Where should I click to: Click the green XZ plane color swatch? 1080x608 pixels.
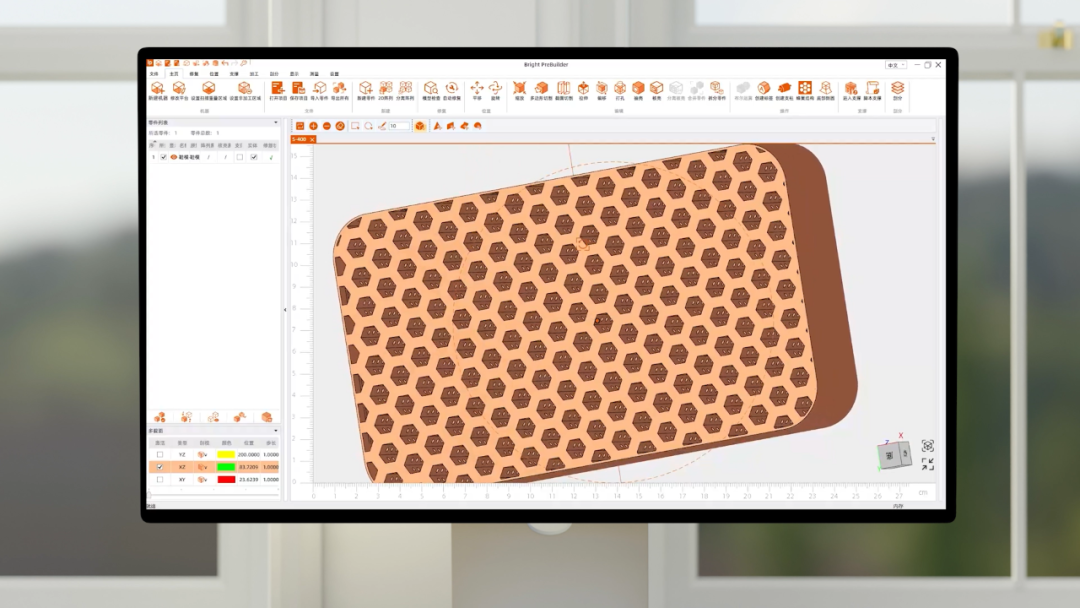[226, 467]
